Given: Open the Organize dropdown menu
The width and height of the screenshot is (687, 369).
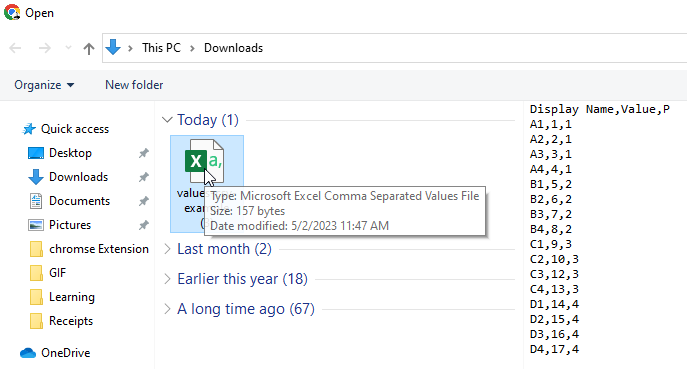Looking at the screenshot, I should coord(44,85).
